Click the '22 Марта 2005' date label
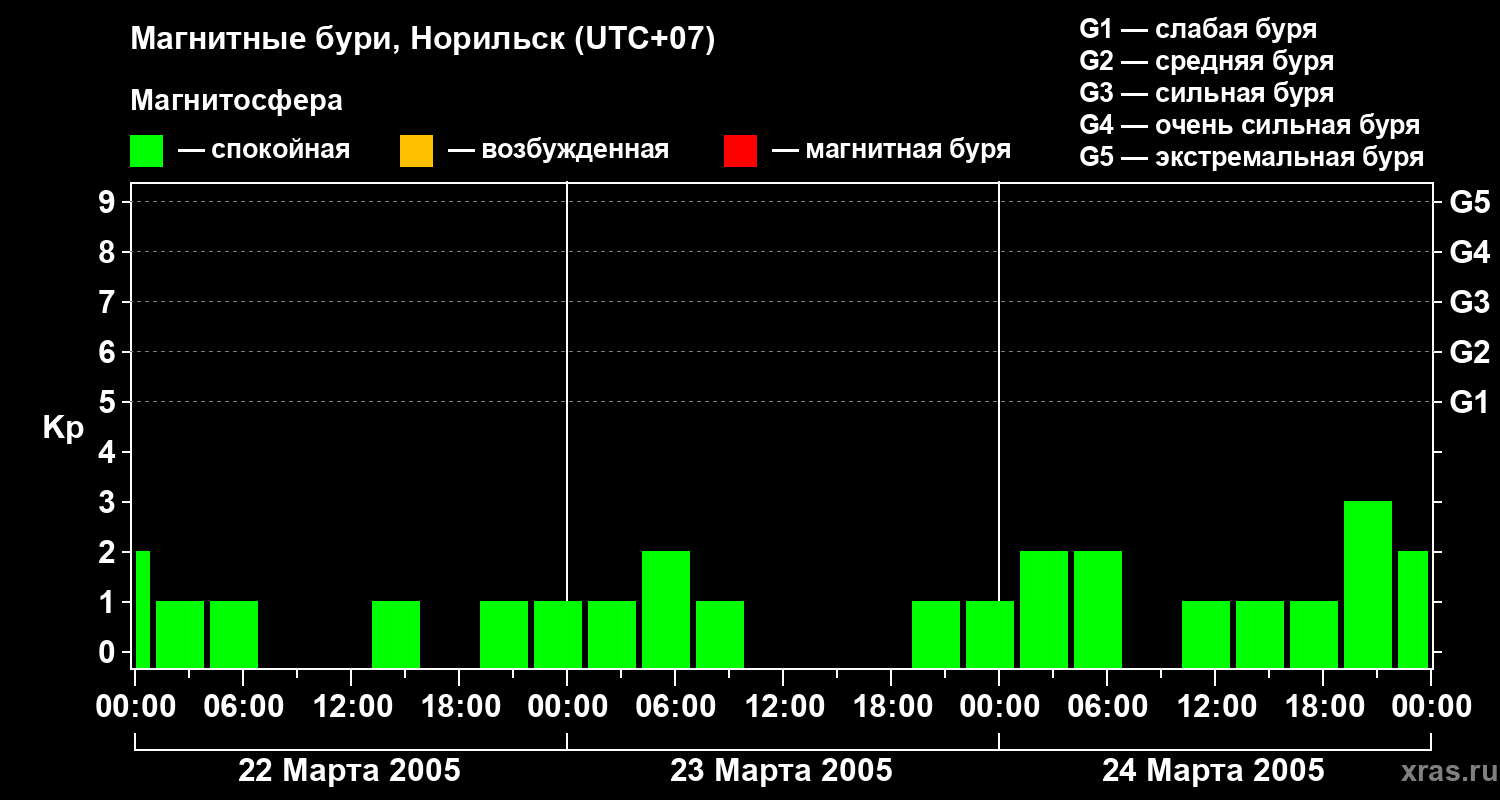The image size is (1500, 800). point(349,771)
